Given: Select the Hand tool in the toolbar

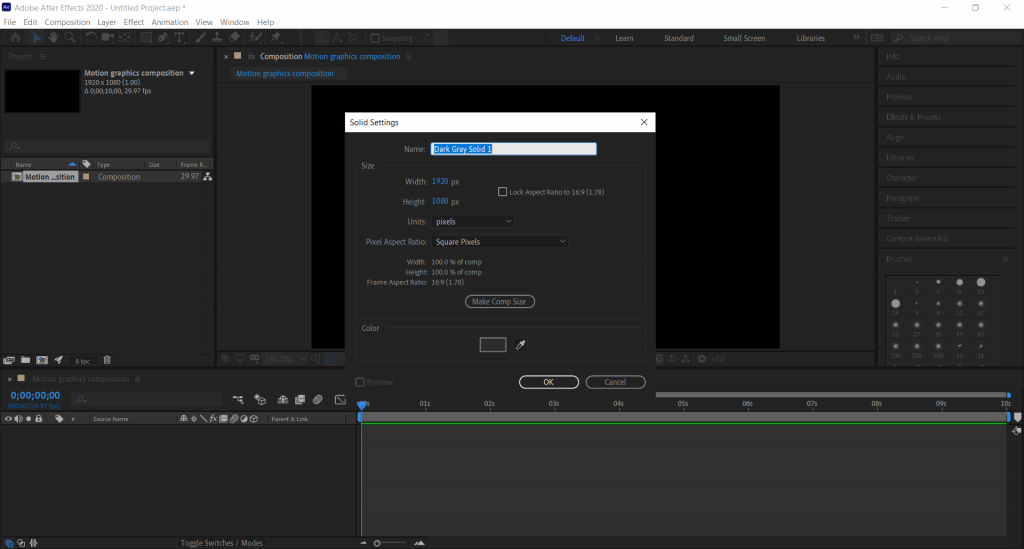Looking at the screenshot, I should click(x=54, y=38).
